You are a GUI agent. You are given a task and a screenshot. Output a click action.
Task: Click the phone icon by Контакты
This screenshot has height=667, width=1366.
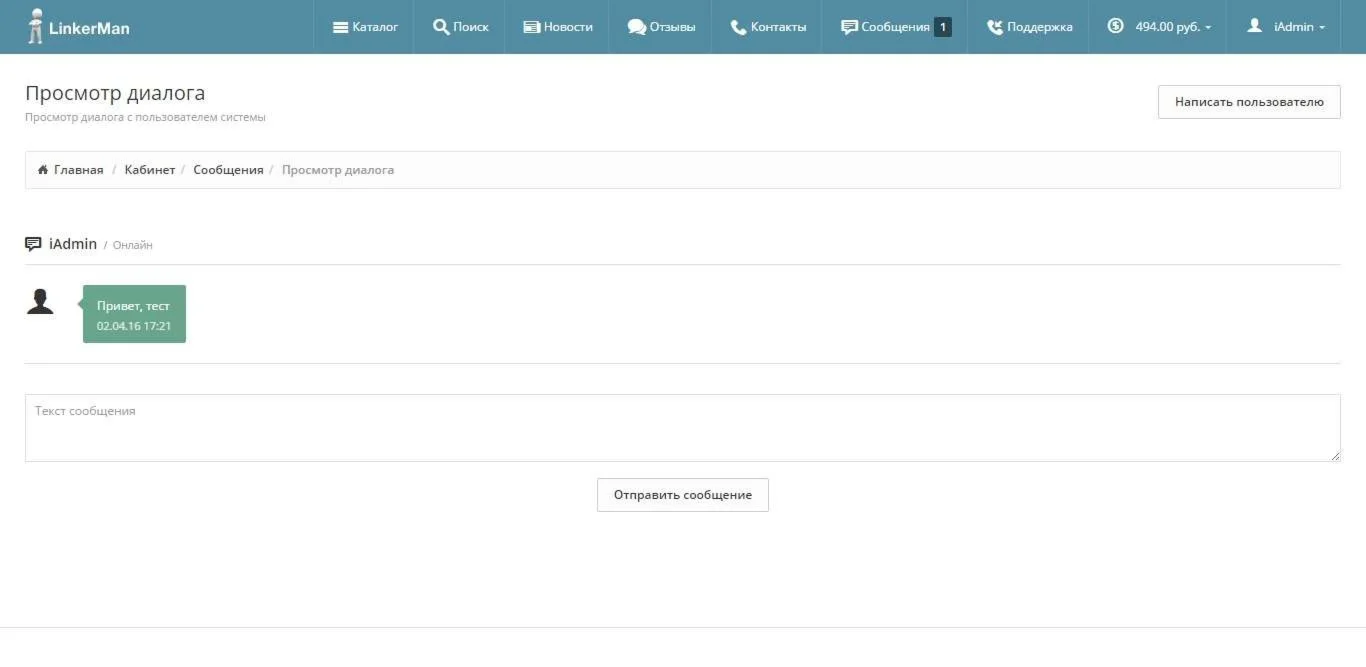pos(739,27)
